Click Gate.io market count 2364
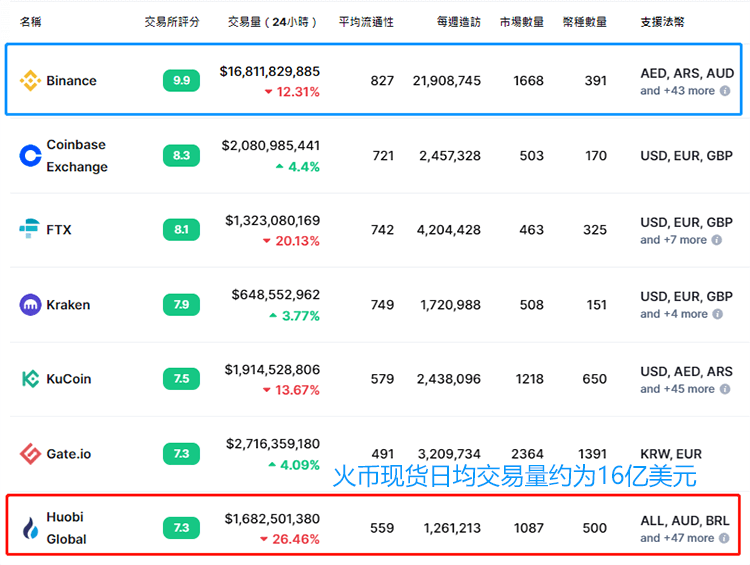The width and height of the screenshot is (750, 565). (527, 454)
